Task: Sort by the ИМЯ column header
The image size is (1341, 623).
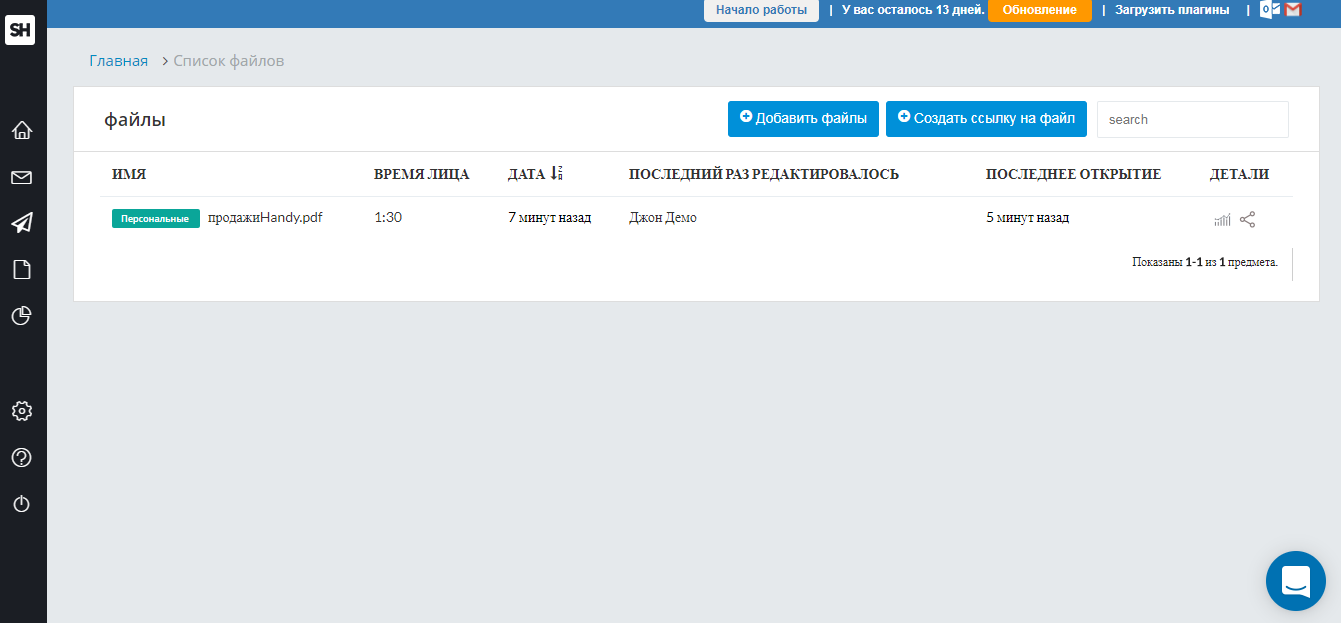Action: pyautogui.click(x=129, y=174)
